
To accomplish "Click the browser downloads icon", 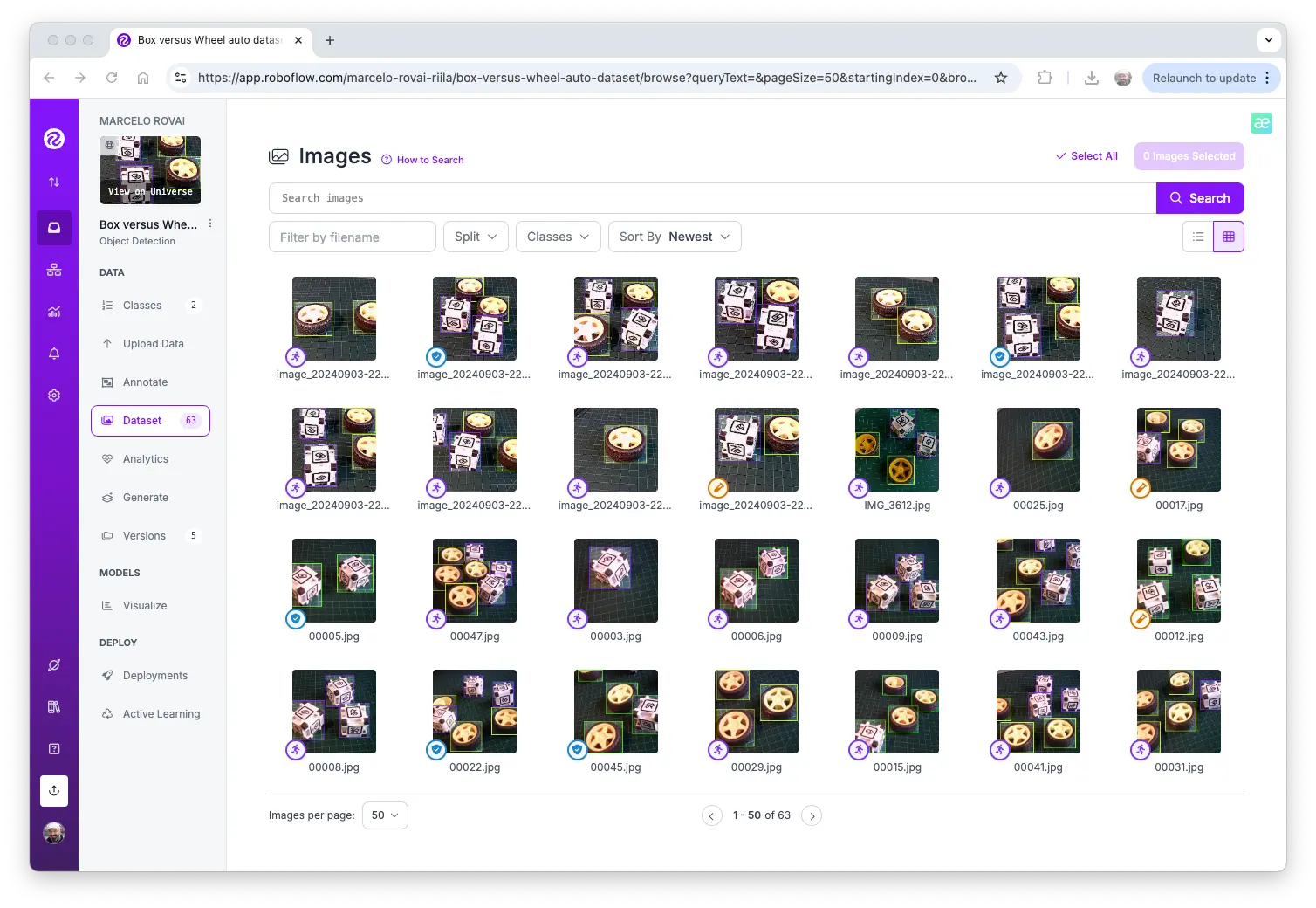I will pyautogui.click(x=1091, y=78).
